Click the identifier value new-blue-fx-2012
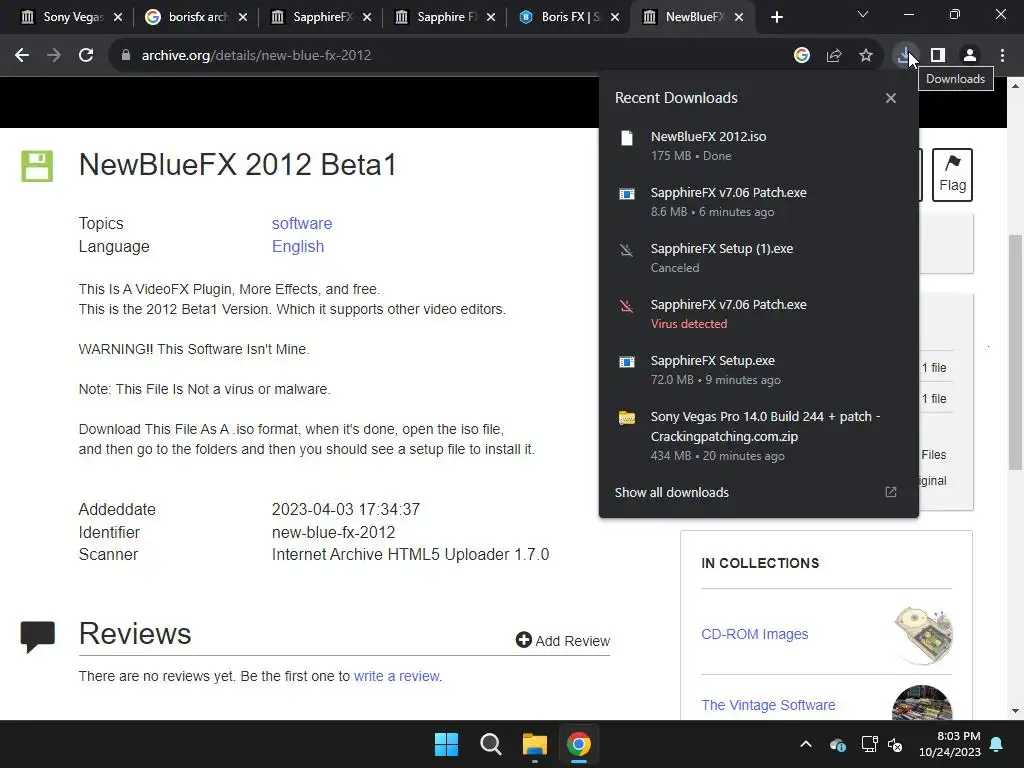Image resolution: width=1024 pixels, height=768 pixels. tap(333, 532)
